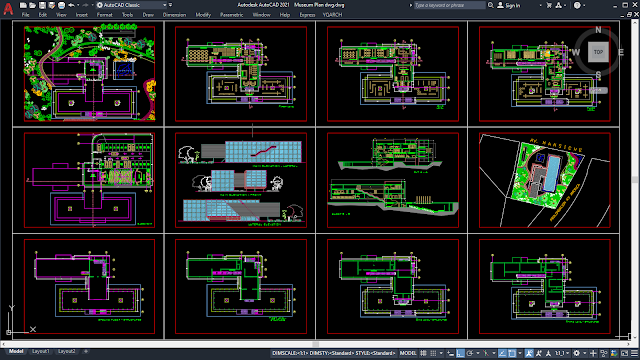The image size is (640, 360).
Task: Expand the Sign In dropdown arrow
Action: tap(540, 5)
